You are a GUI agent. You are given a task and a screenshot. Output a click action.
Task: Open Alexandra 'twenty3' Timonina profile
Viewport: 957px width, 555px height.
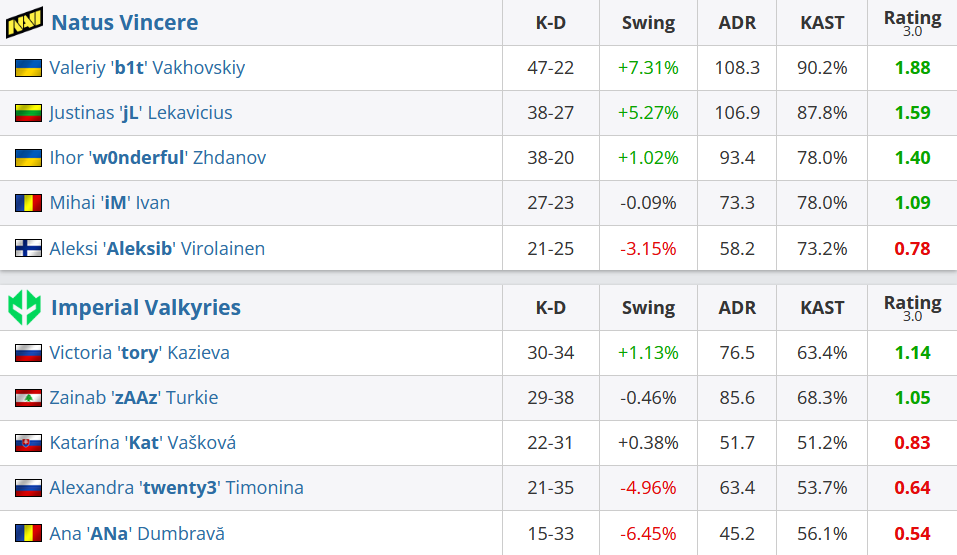(x=176, y=488)
